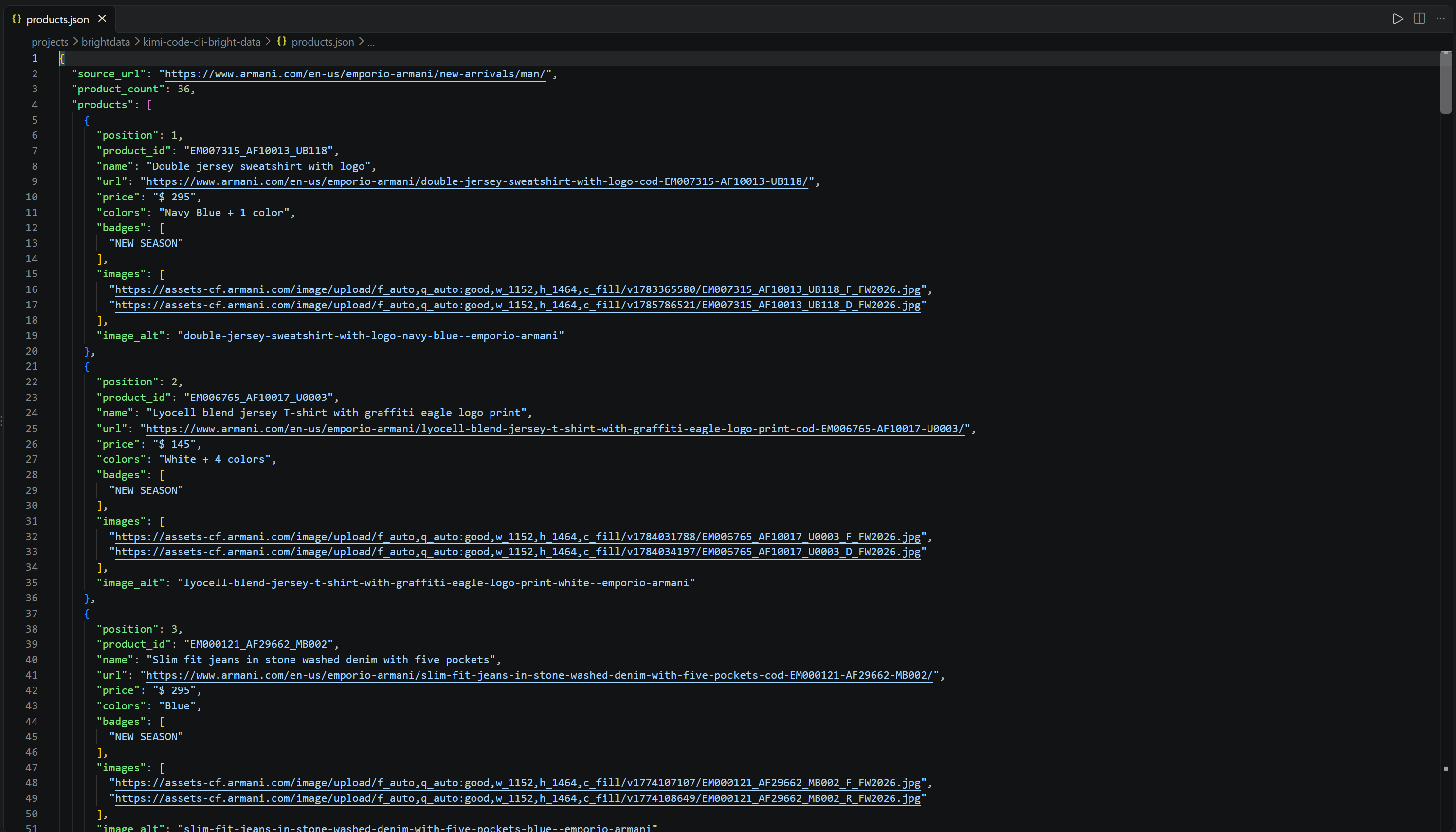Click the JSON braces icon in breadcrumb
This screenshot has width=1456, height=832.
pyautogui.click(x=282, y=42)
